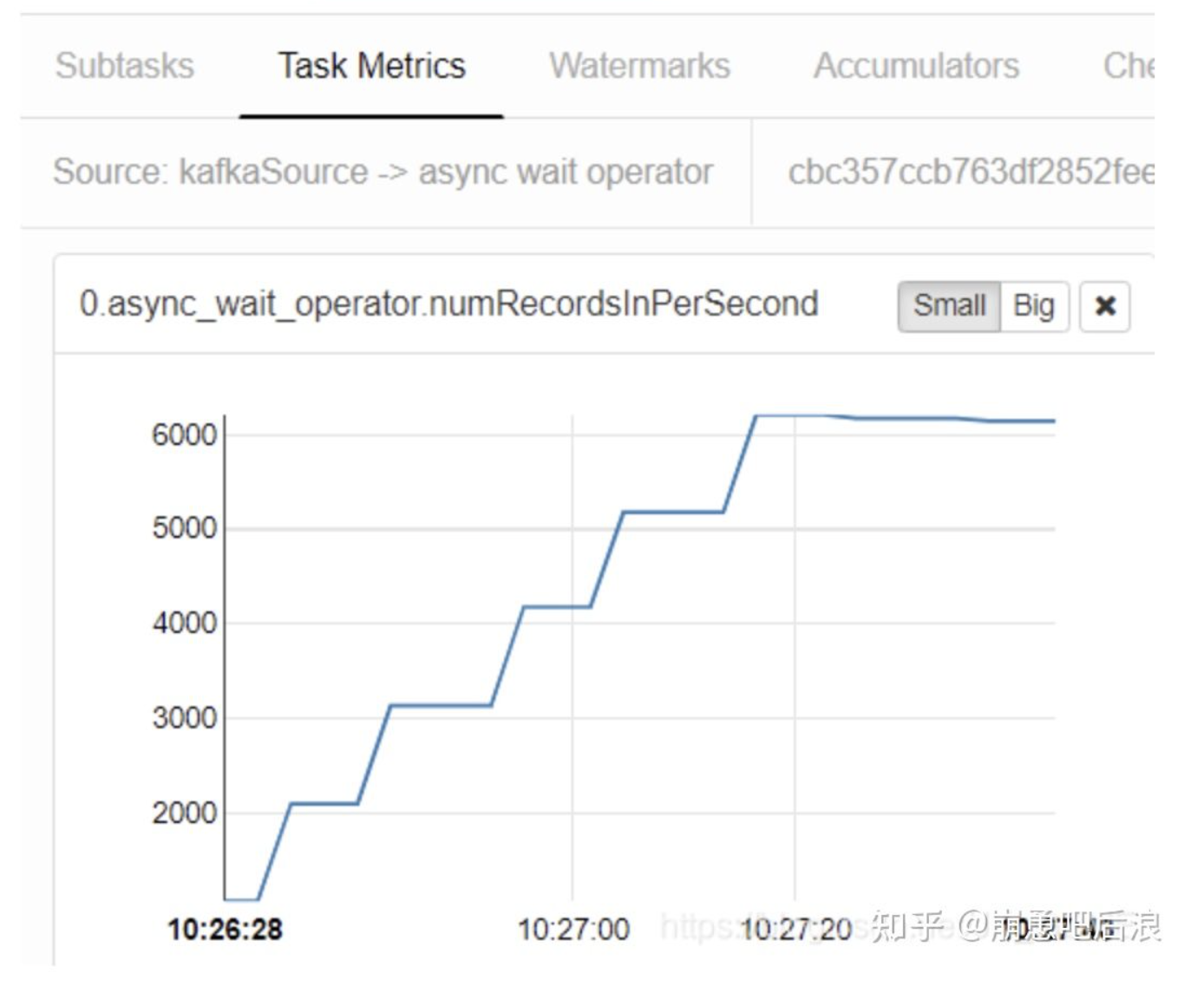Go to the Accumulators tab
This screenshot has width=1204, height=999.
coord(916,66)
